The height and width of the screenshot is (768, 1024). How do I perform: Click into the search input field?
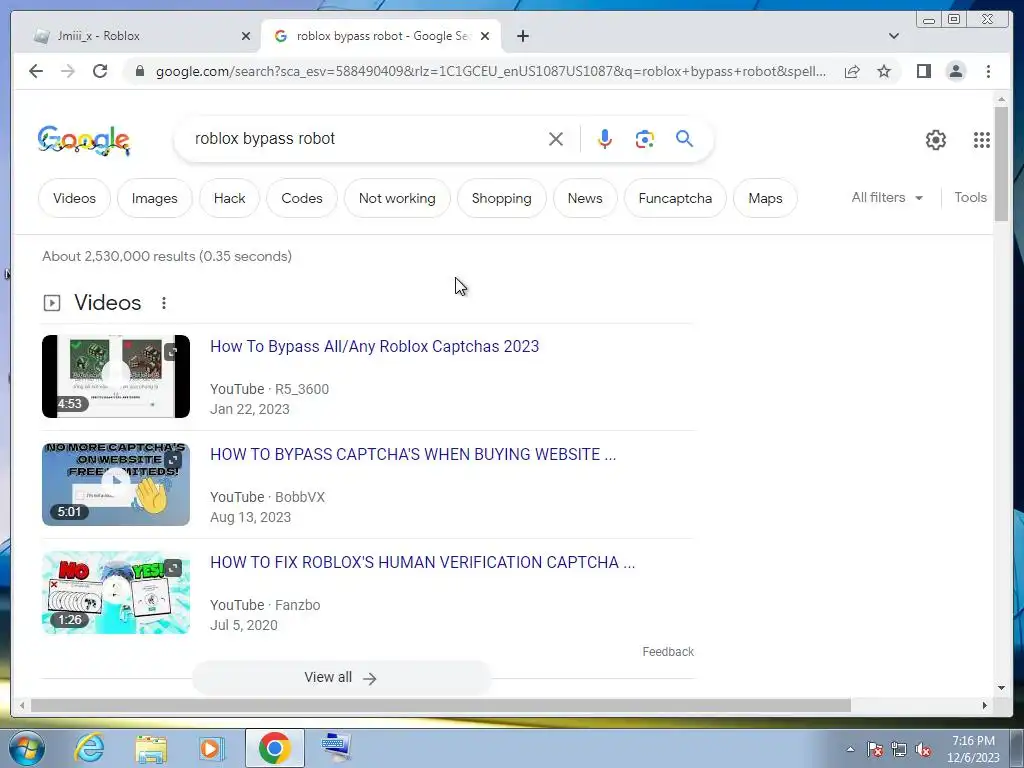366,138
